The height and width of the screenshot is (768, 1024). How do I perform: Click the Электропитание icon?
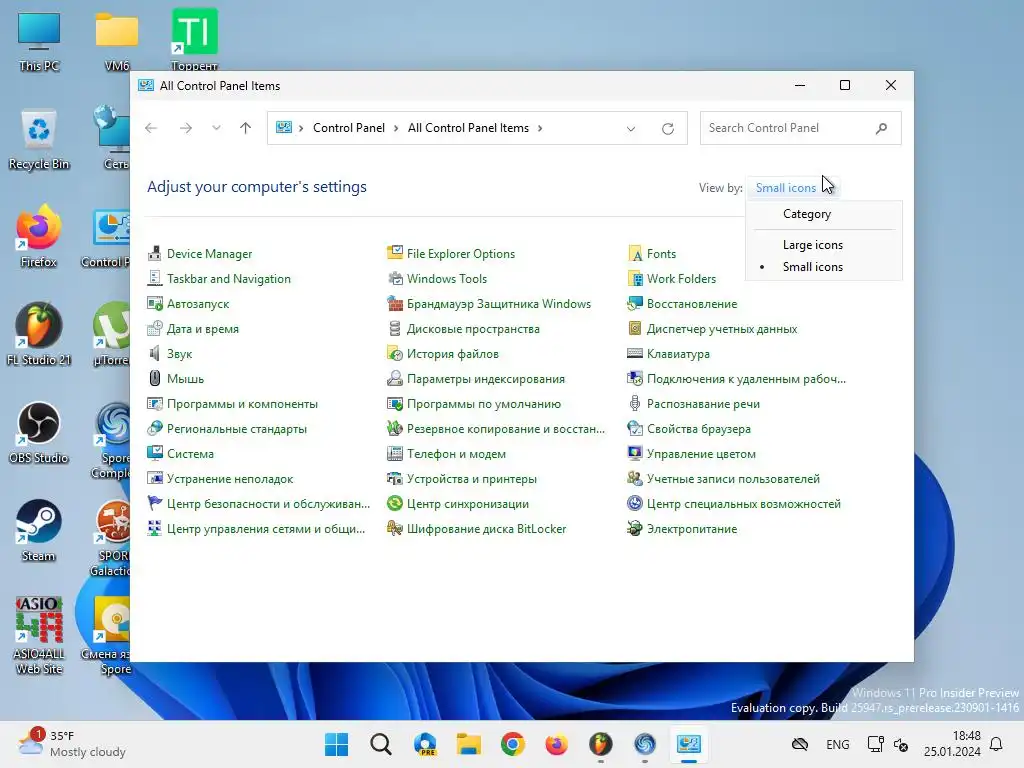(x=634, y=528)
